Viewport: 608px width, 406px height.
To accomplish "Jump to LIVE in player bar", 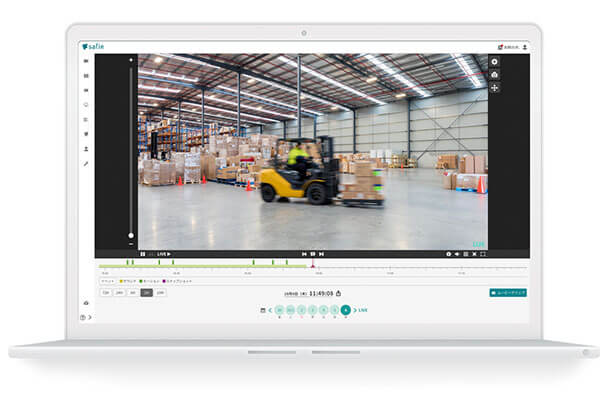I will pos(163,254).
